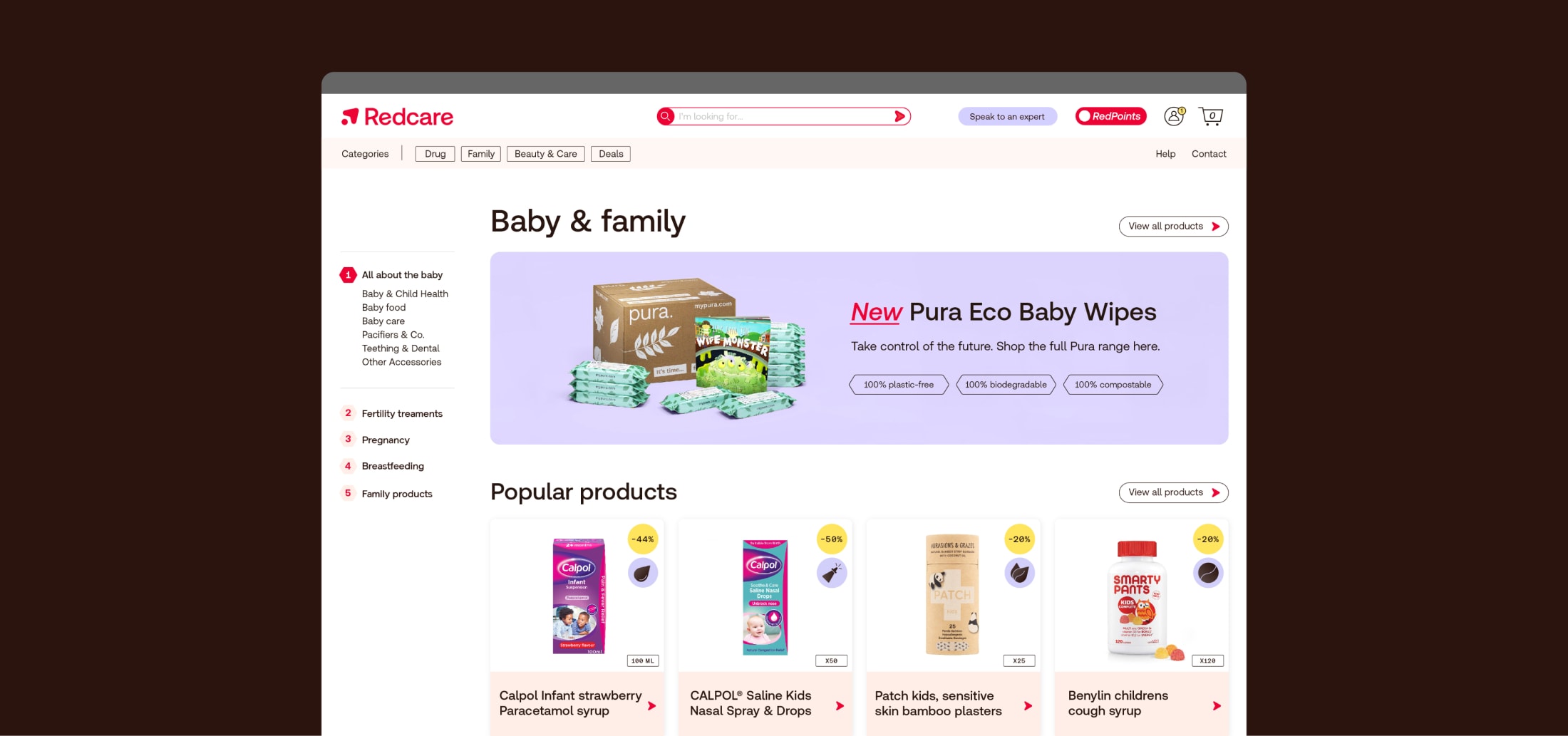The width and height of the screenshot is (1568, 736).
Task: Click the spray icon on Saline Kids card
Action: click(x=831, y=573)
